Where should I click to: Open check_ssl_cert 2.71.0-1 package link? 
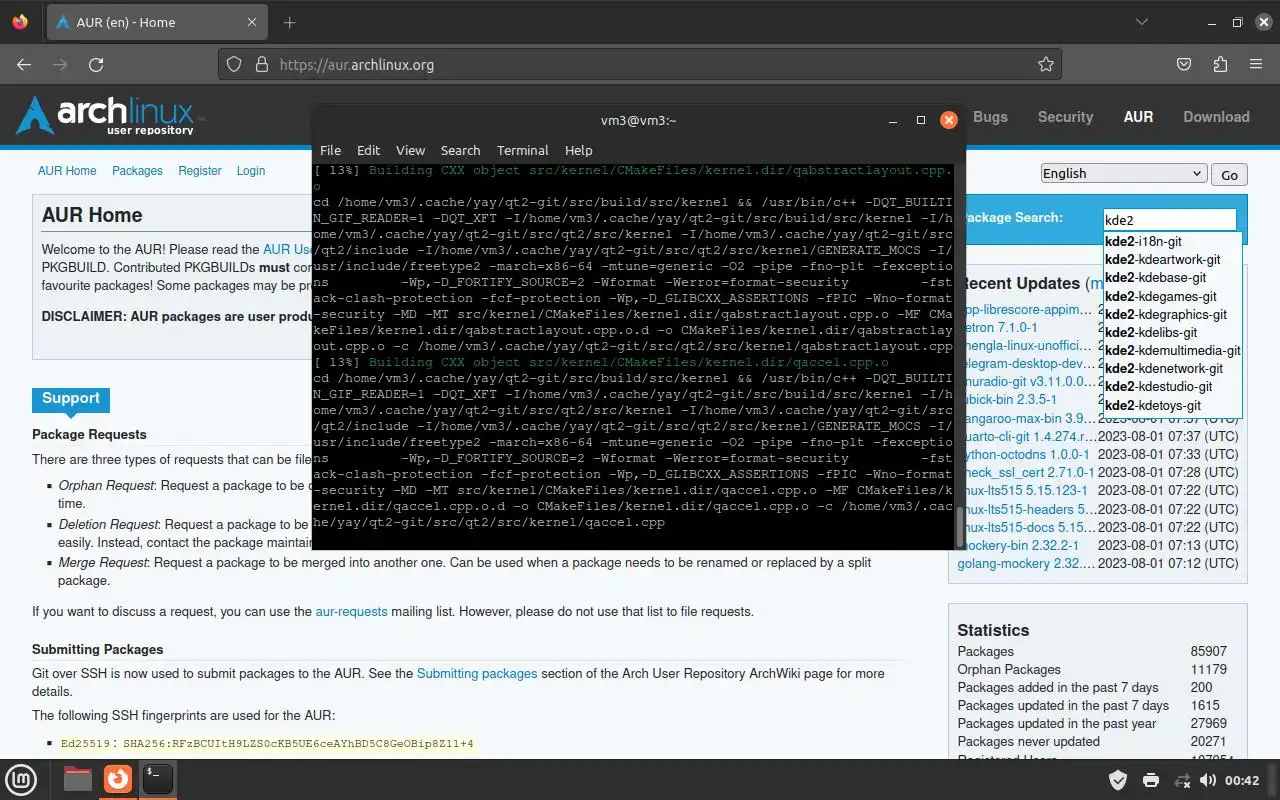(1026, 472)
